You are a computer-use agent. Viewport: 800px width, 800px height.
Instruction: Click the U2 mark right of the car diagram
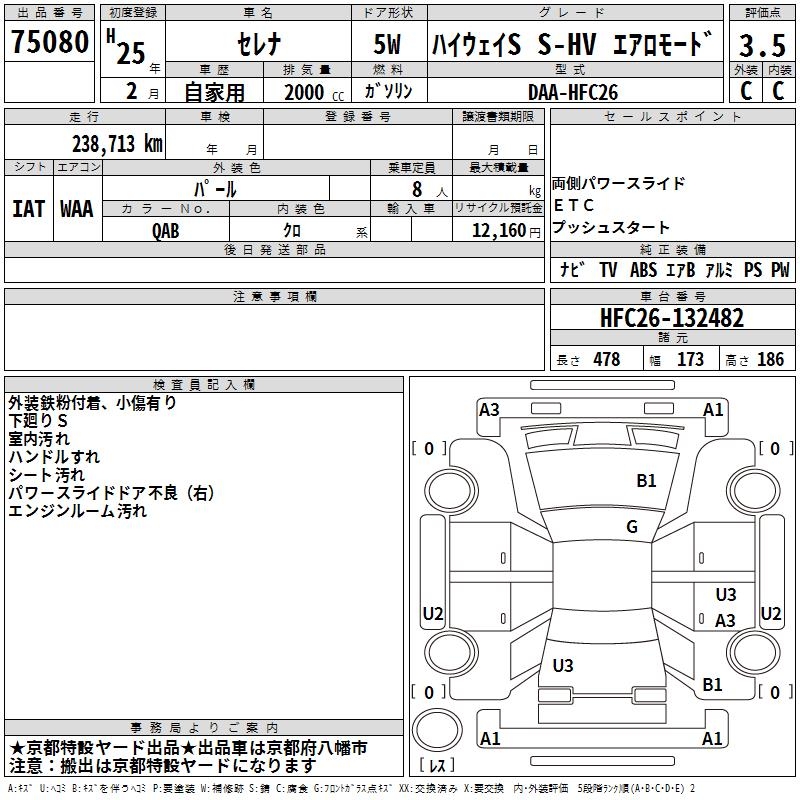pyautogui.click(x=771, y=614)
